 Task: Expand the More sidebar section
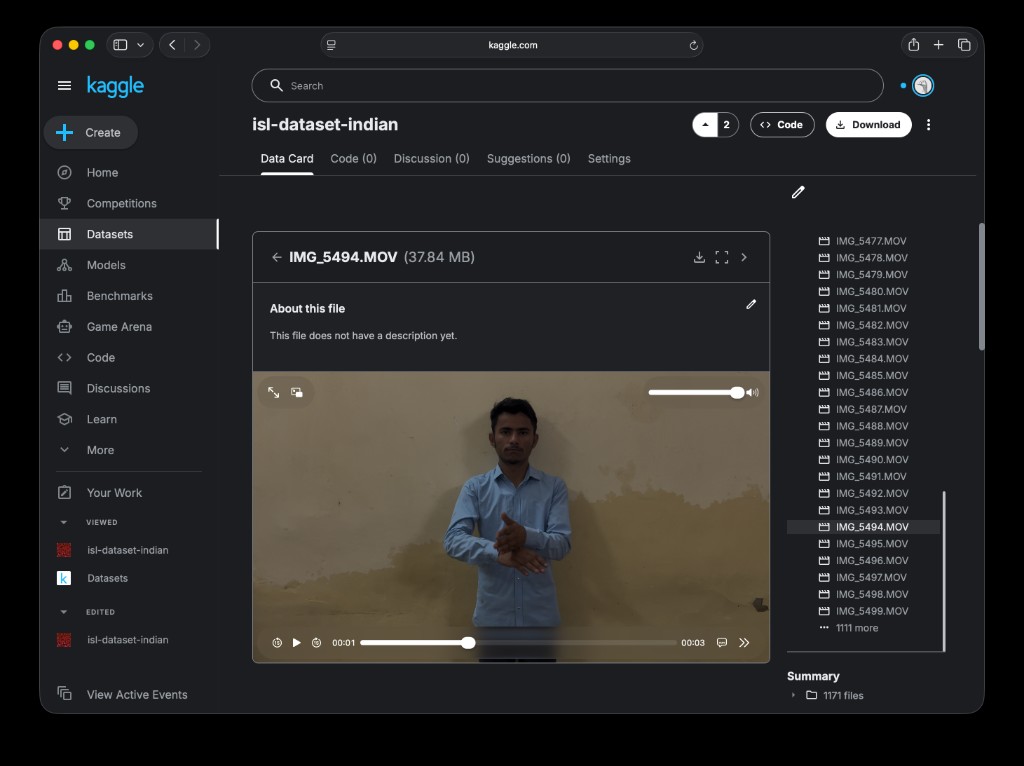tap(100, 450)
